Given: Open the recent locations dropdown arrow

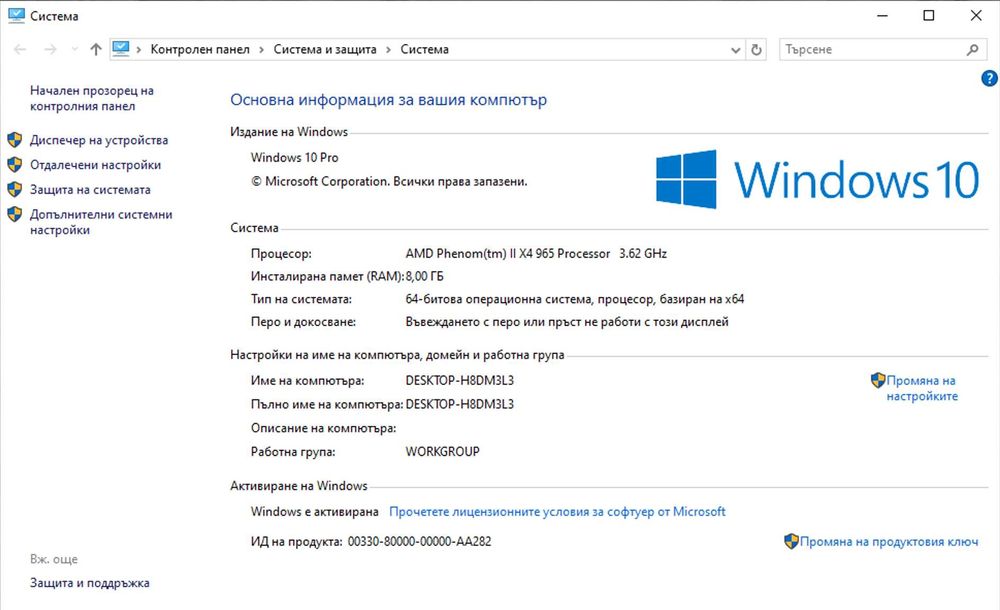Looking at the screenshot, I should [75, 49].
